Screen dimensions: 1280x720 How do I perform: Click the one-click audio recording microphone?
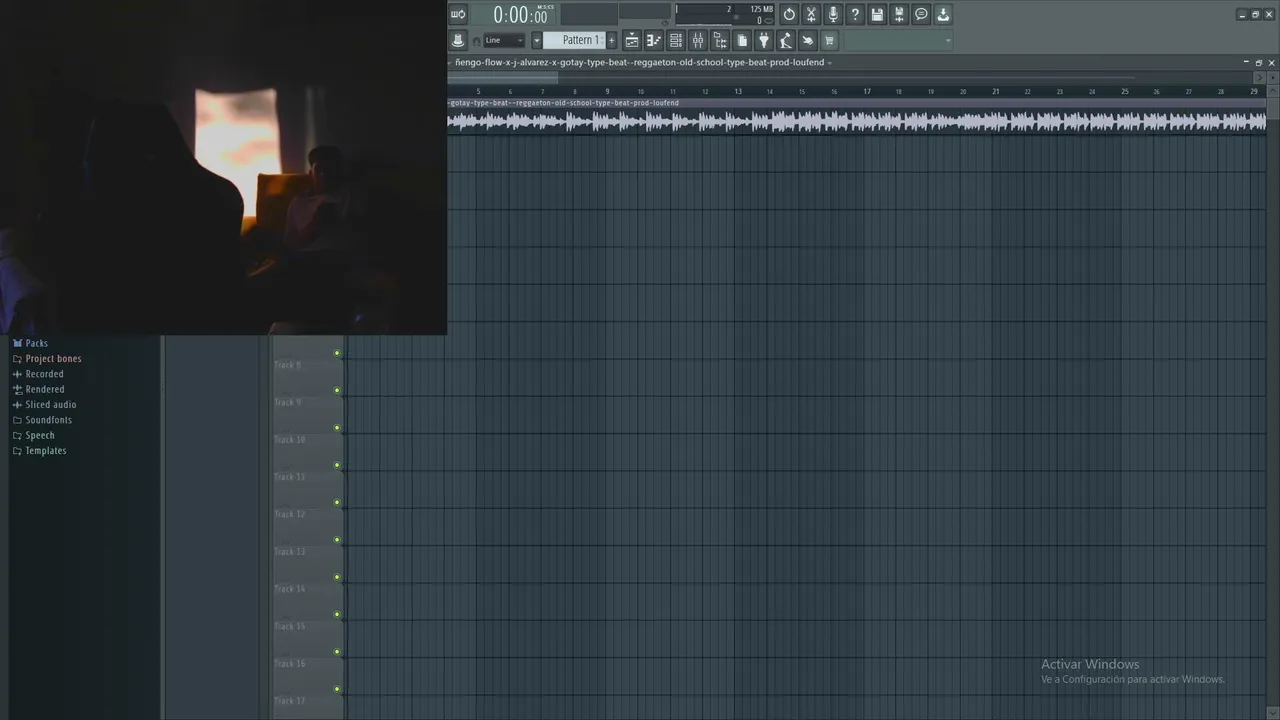click(833, 14)
